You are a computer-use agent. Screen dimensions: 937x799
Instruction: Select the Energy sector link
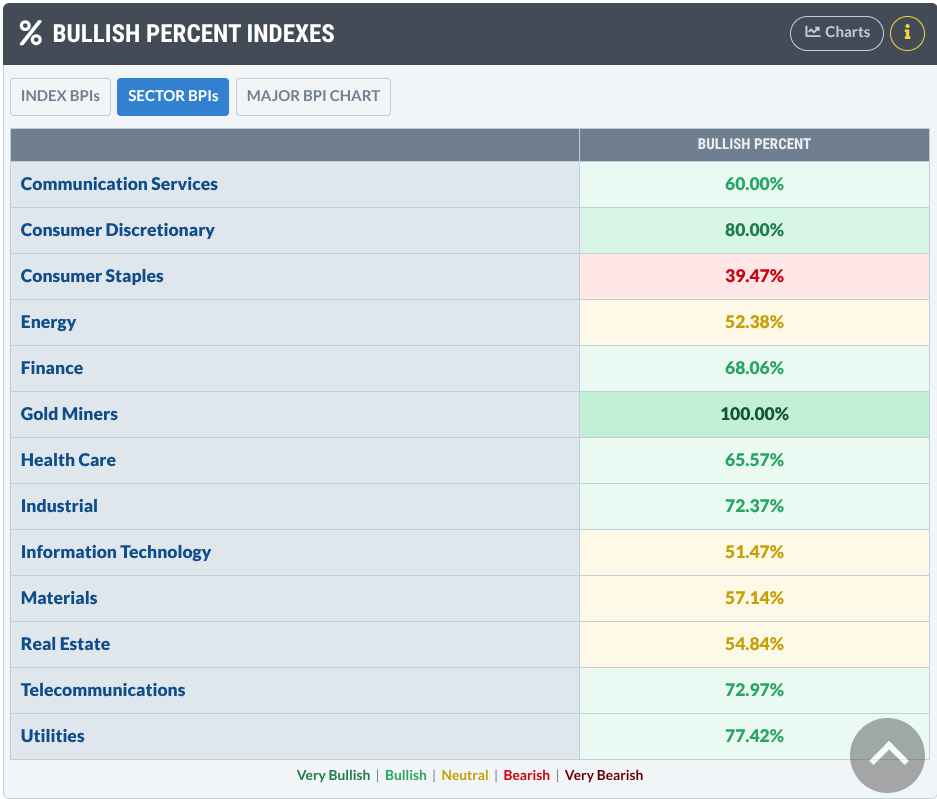coord(48,322)
